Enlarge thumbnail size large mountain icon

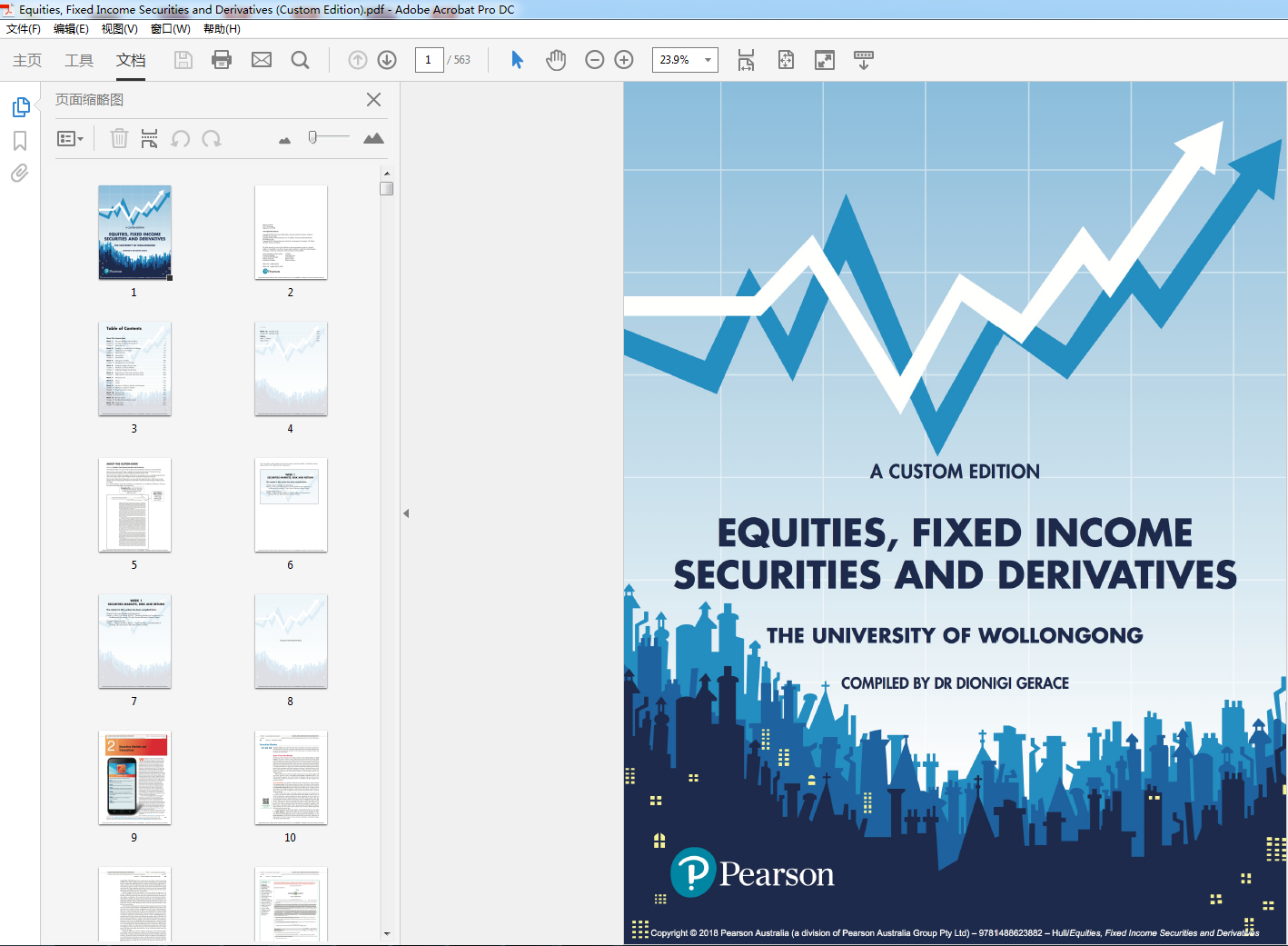click(x=373, y=138)
